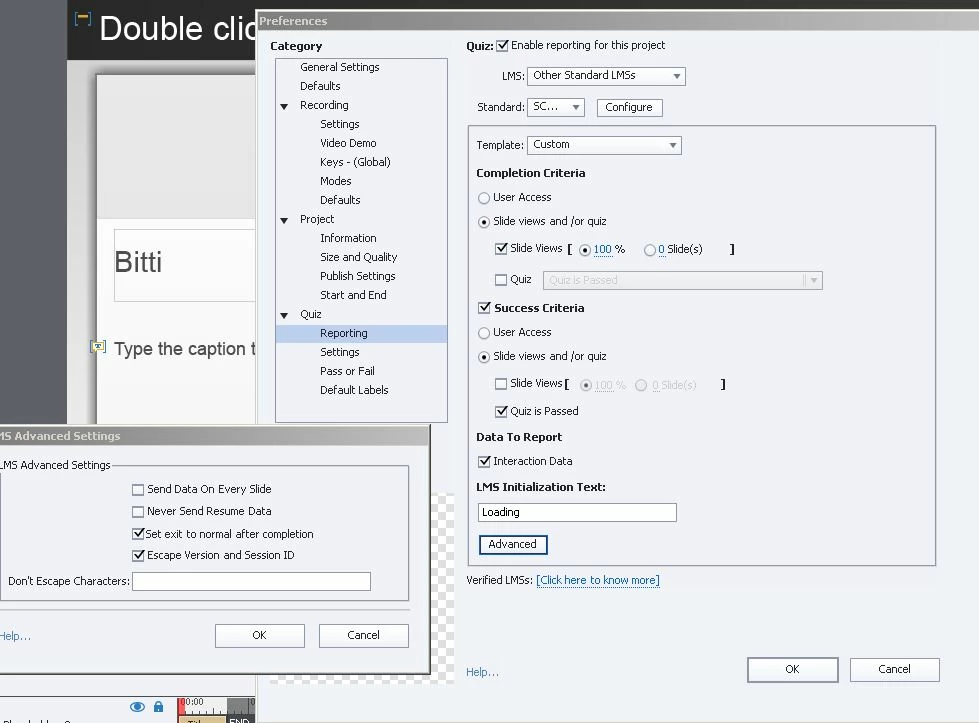Click Don't Escape Characters field
The width and height of the screenshot is (979, 723).
point(252,581)
